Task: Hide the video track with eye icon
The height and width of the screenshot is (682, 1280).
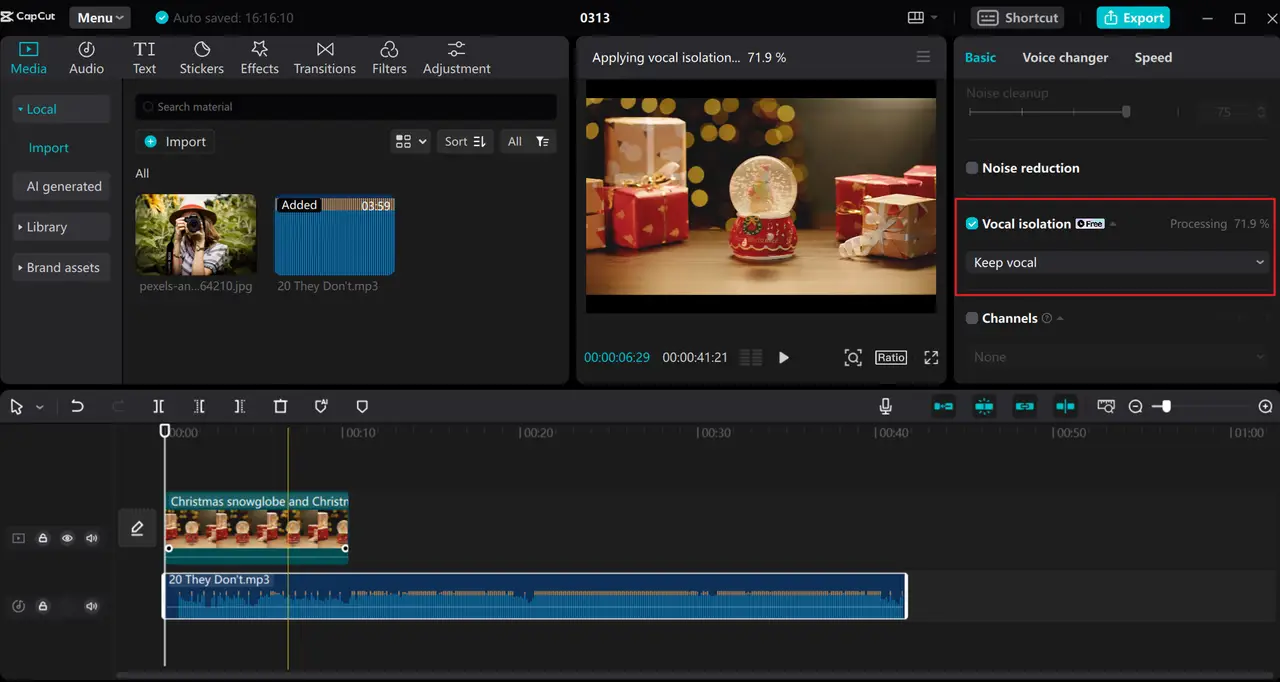Action: 67,538
